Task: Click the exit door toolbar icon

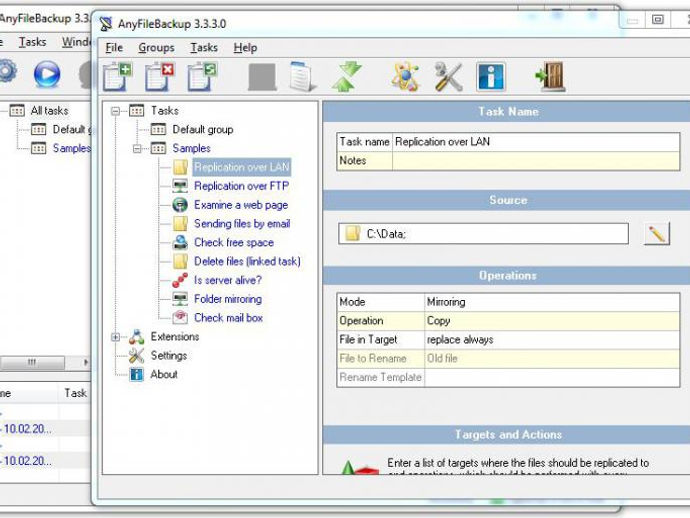Action: pyautogui.click(x=550, y=77)
